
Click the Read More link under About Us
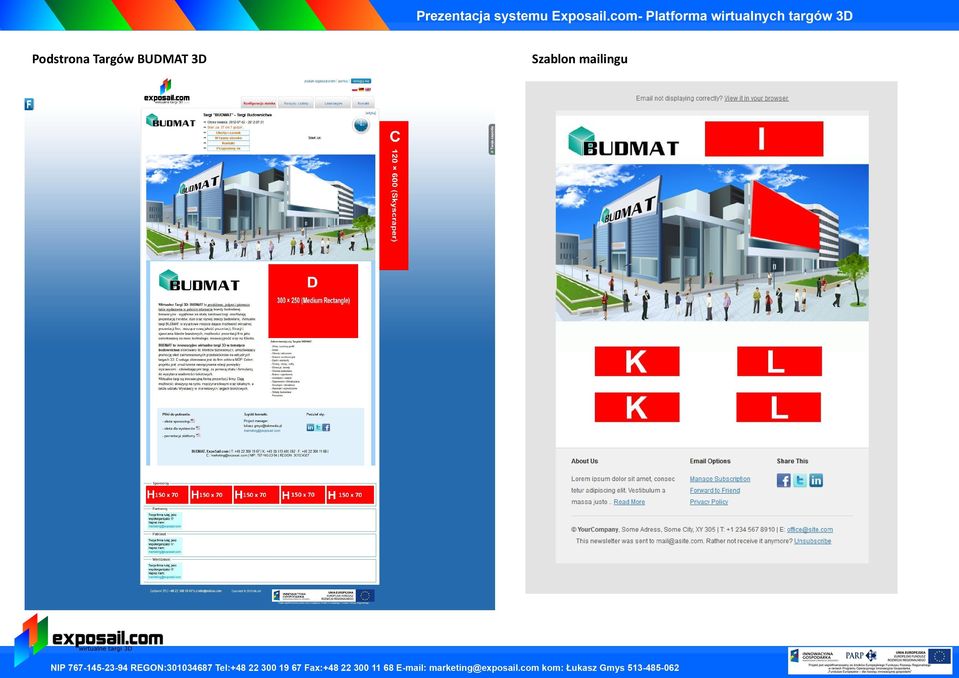coord(629,502)
